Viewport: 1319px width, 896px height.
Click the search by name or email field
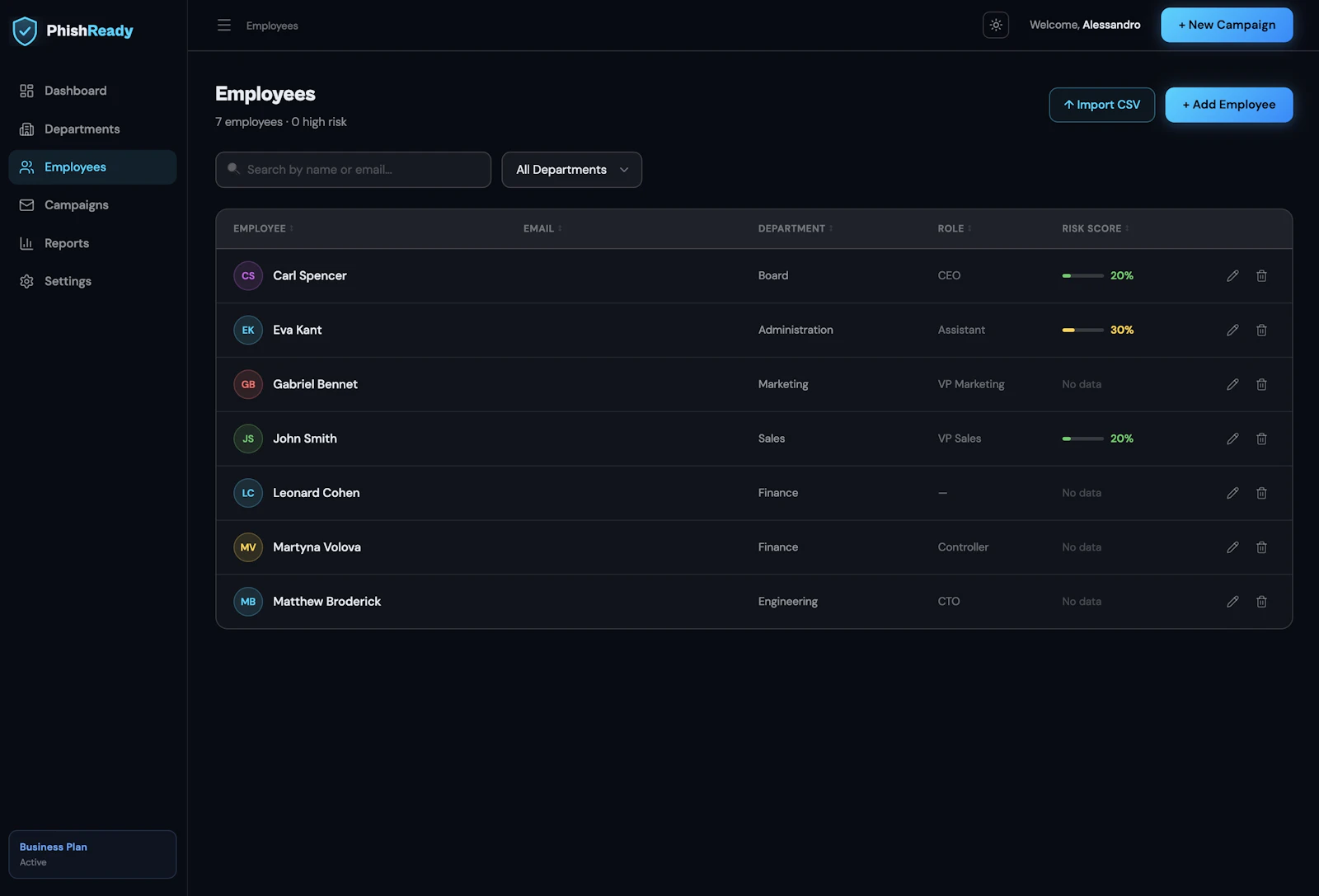click(353, 170)
